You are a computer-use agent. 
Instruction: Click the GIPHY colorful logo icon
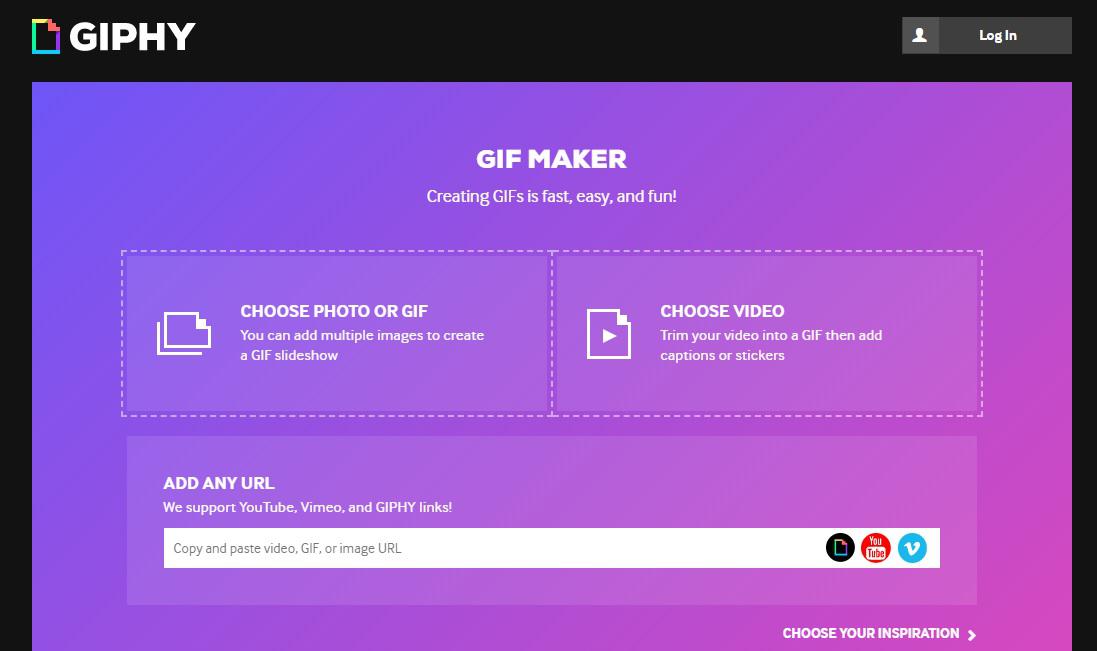(46, 36)
